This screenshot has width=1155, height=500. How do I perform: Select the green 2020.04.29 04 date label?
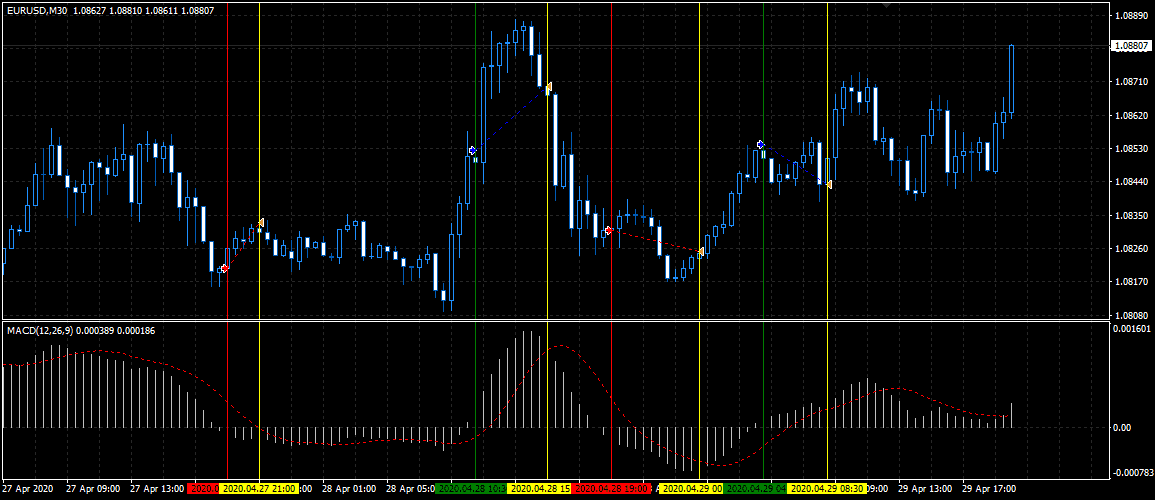pos(756,488)
